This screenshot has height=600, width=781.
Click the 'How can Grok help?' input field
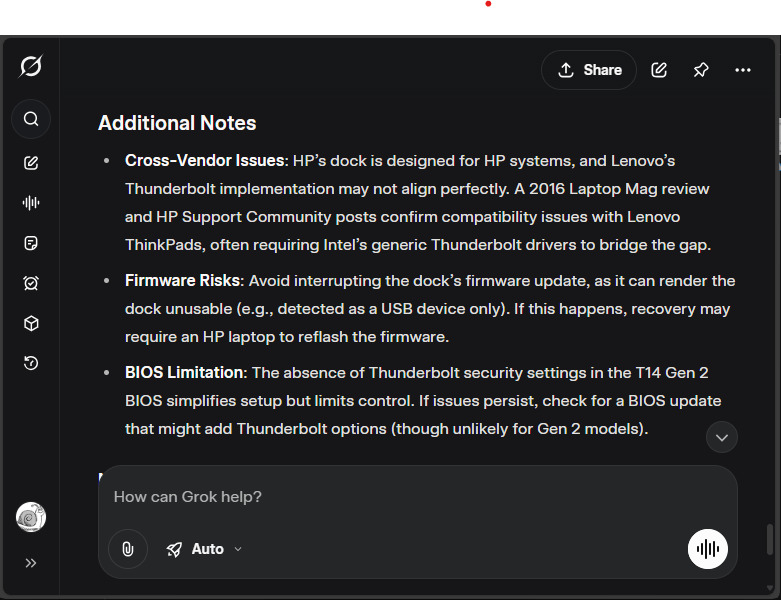(x=417, y=497)
